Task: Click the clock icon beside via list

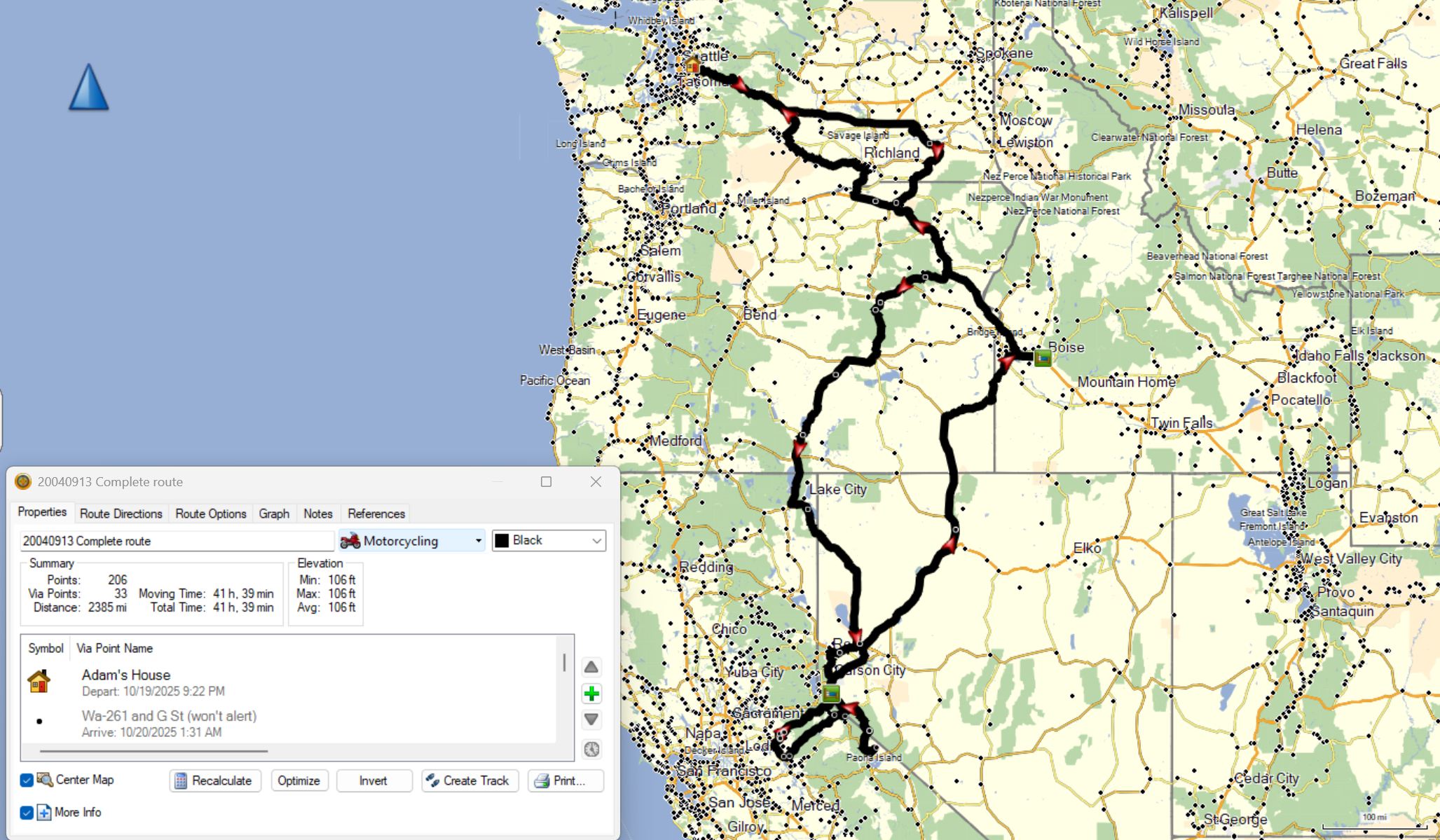Action: [x=591, y=749]
